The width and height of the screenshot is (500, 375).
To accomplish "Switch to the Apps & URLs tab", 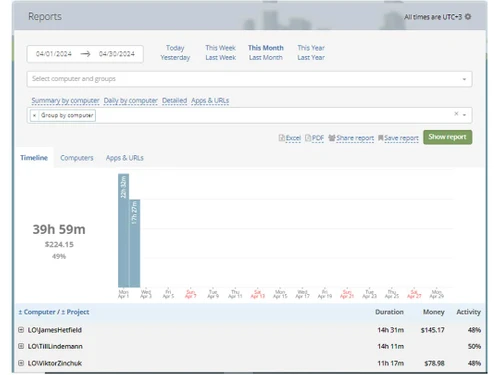I will (125, 158).
